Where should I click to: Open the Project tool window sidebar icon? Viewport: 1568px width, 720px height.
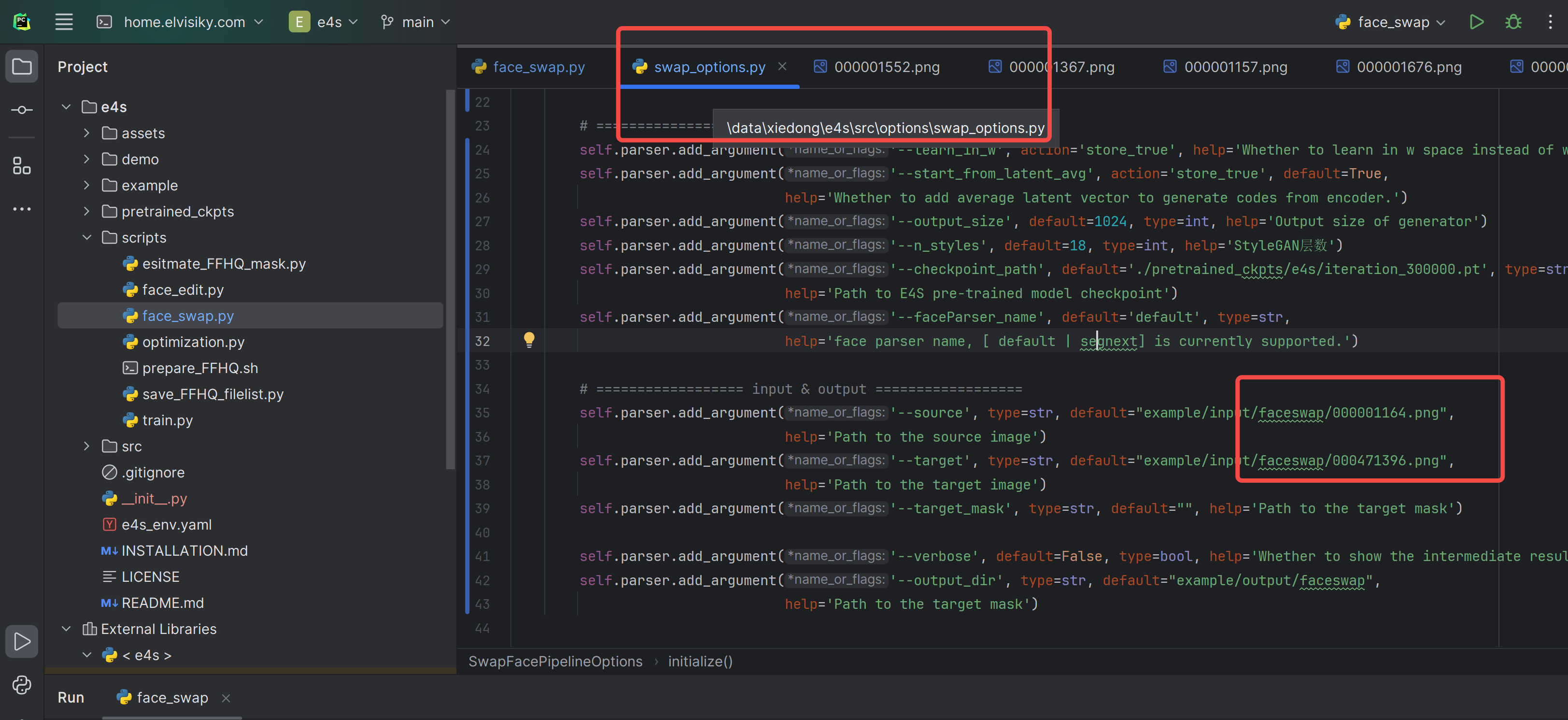(x=22, y=66)
